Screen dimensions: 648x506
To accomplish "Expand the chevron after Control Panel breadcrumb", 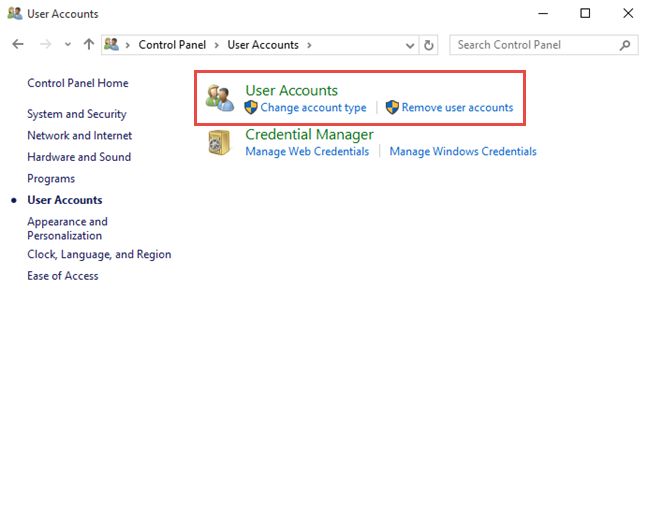I will tap(217, 45).
